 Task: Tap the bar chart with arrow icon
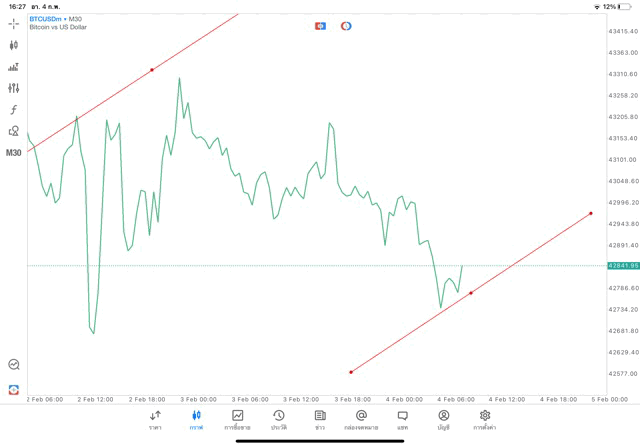(14, 67)
